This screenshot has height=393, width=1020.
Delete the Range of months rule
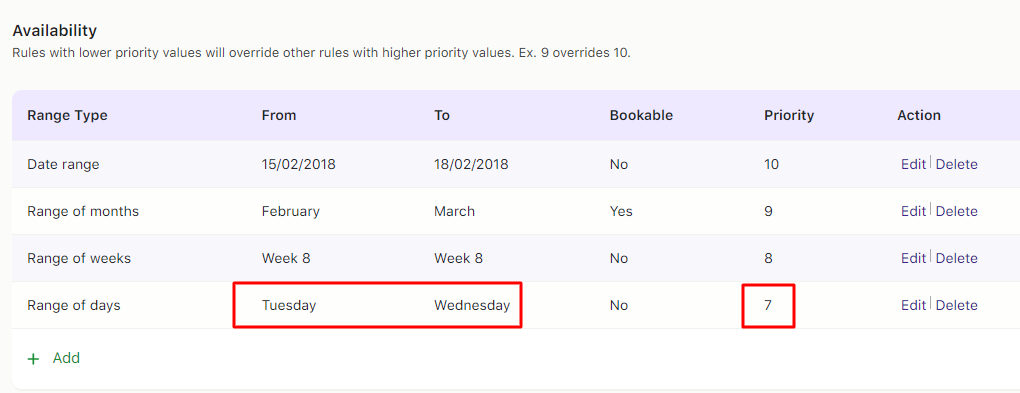pos(956,211)
